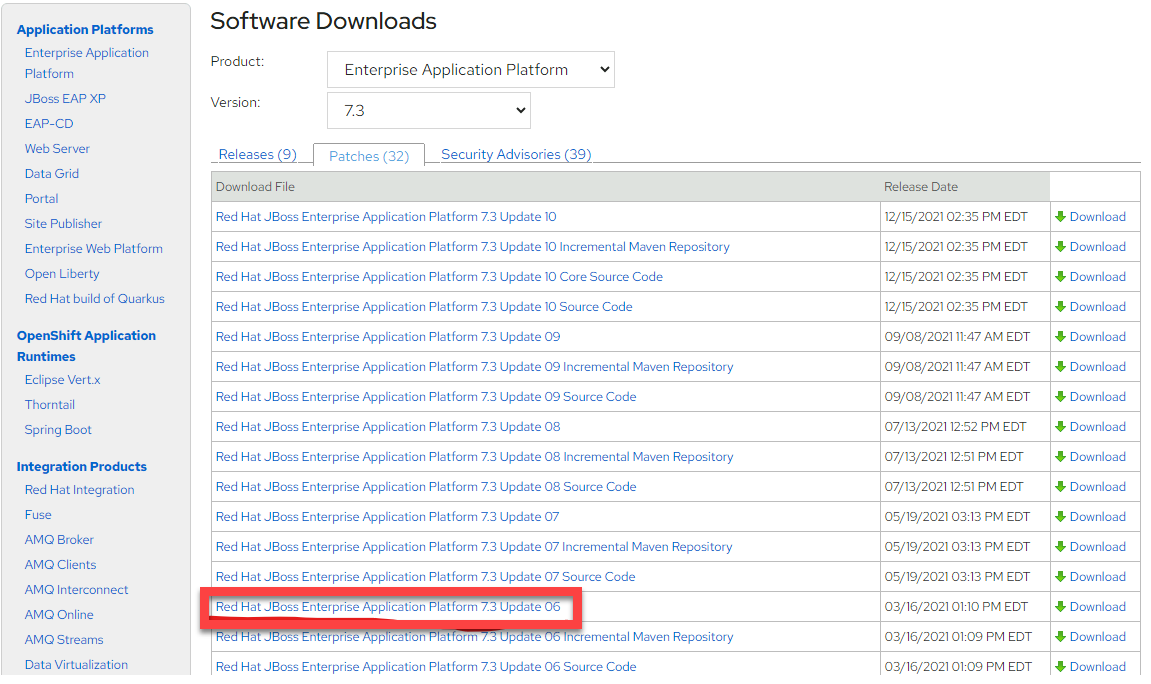The width and height of the screenshot is (1151, 684).
Task: Open Update 10 Incremental Maven Repository link
Action: pos(473,247)
